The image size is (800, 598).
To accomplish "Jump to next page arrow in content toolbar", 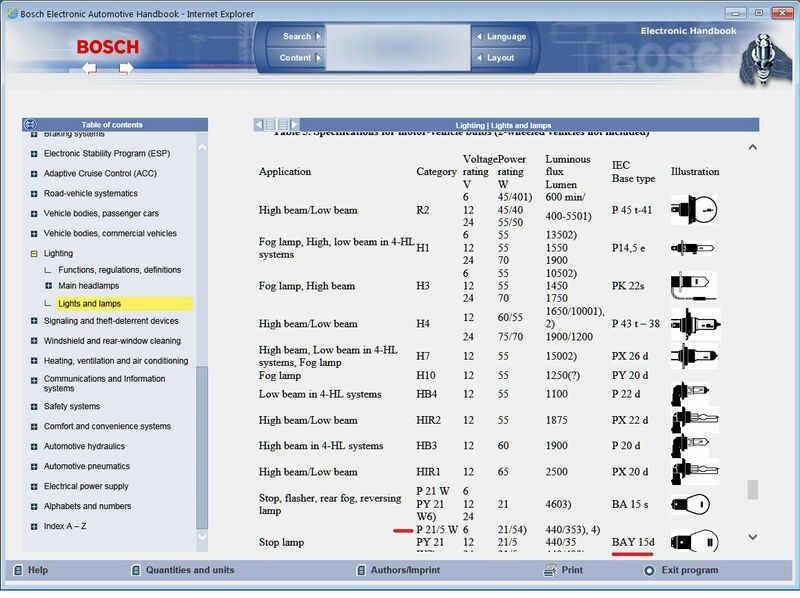I will click(x=294, y=124).
